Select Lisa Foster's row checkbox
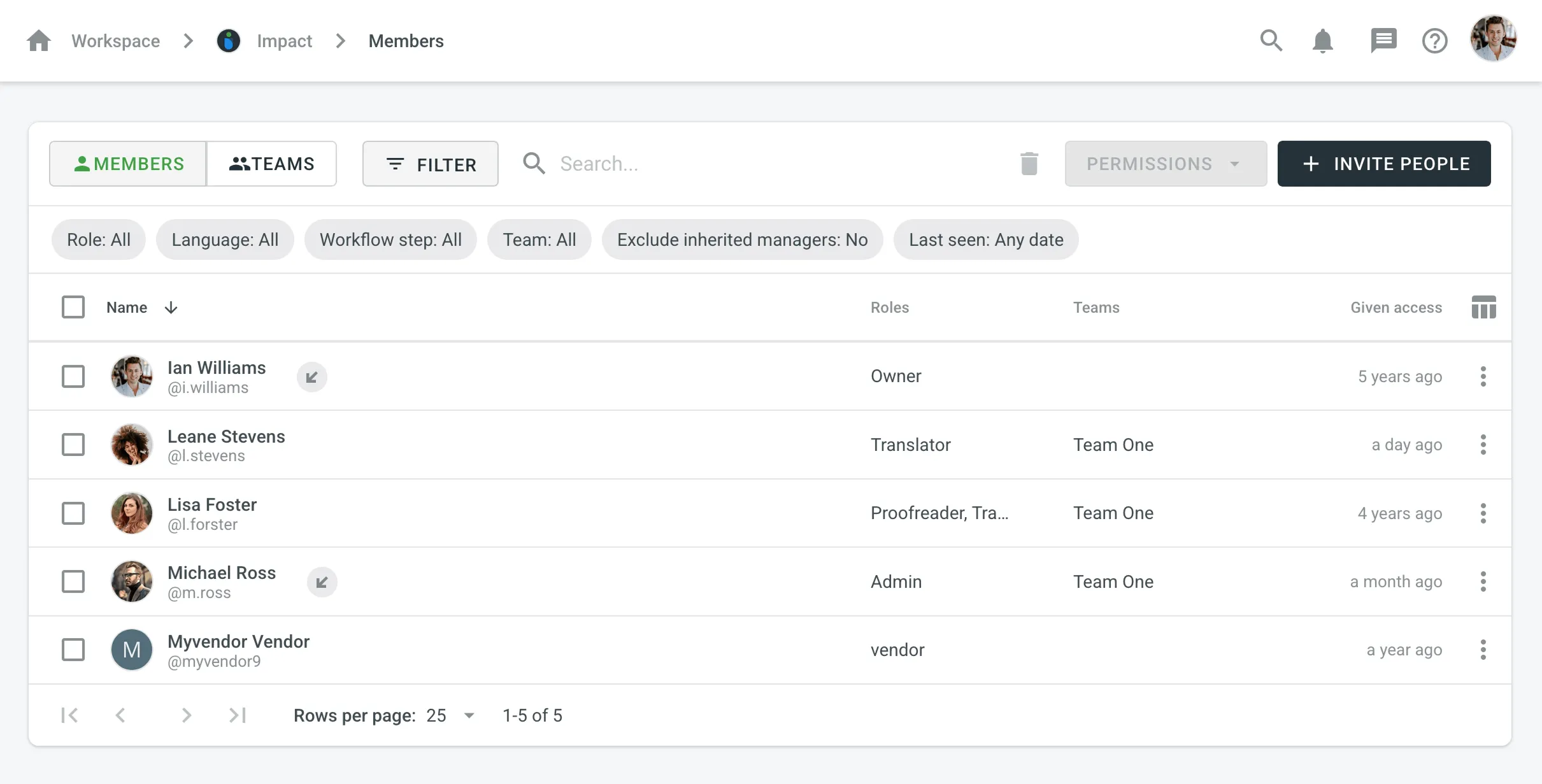1542x784 pixels. pyautogui.click(x=73, y=513)
